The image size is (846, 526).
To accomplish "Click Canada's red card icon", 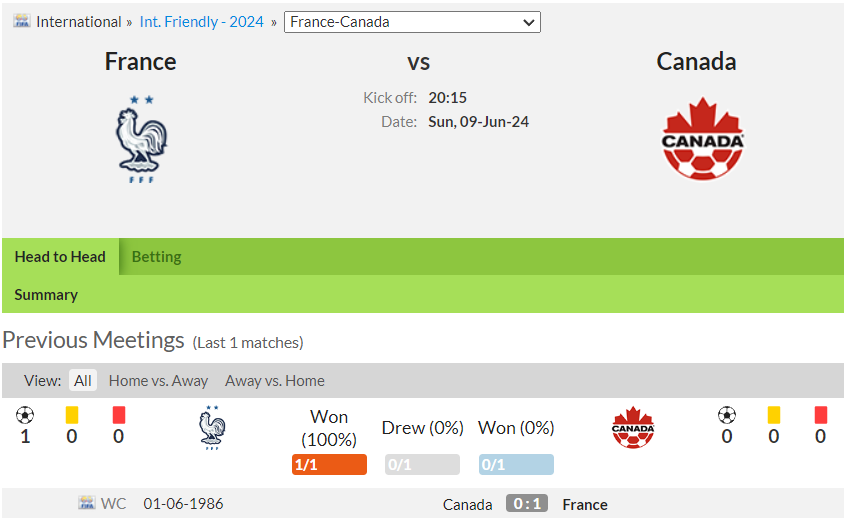I will [821, 415].
